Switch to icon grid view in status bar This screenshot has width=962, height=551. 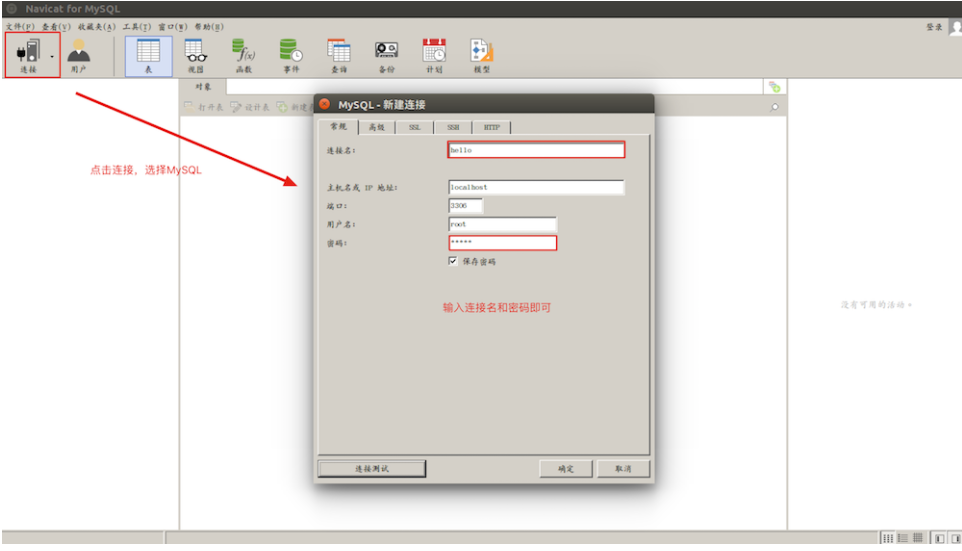coord(888,538)
